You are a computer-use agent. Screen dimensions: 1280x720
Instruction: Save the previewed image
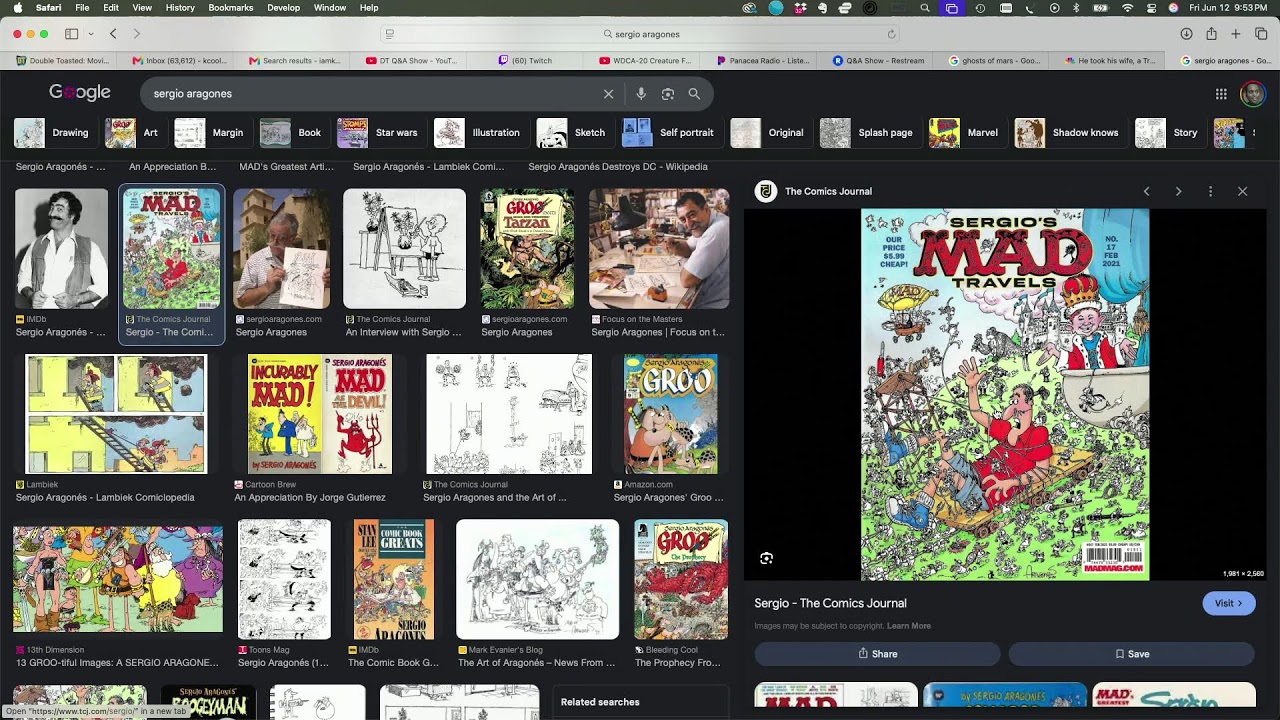tap(1132, 654)
